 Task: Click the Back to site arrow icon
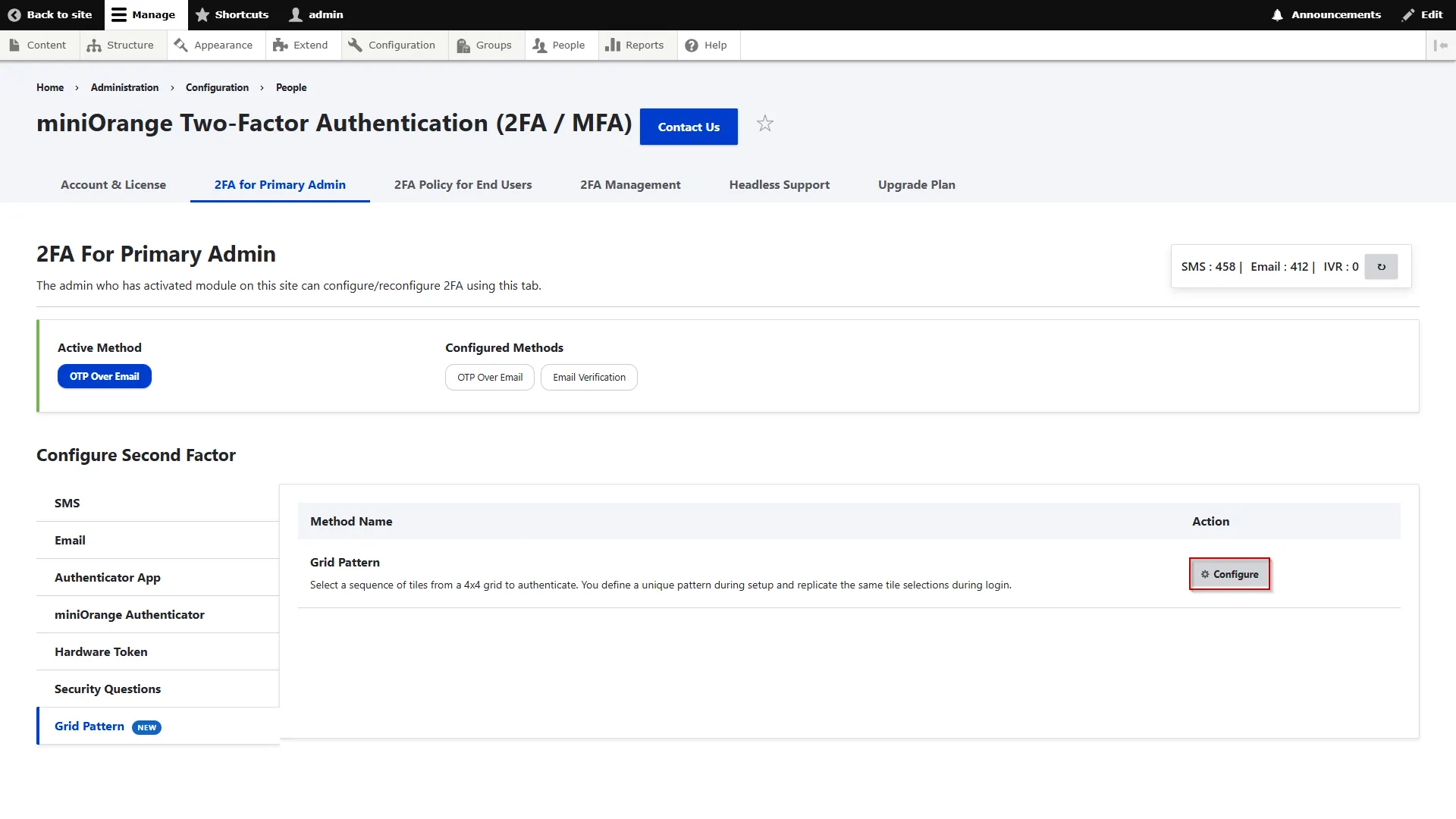14,14
